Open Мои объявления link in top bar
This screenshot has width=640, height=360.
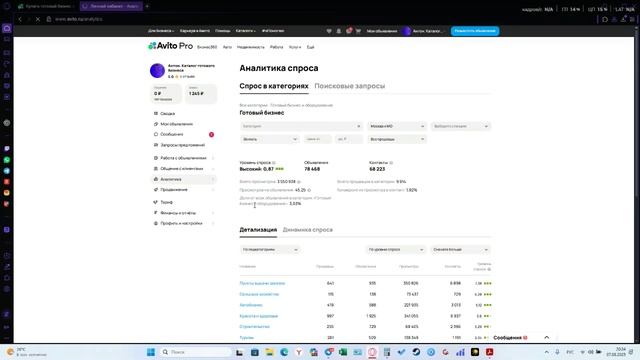382,31
